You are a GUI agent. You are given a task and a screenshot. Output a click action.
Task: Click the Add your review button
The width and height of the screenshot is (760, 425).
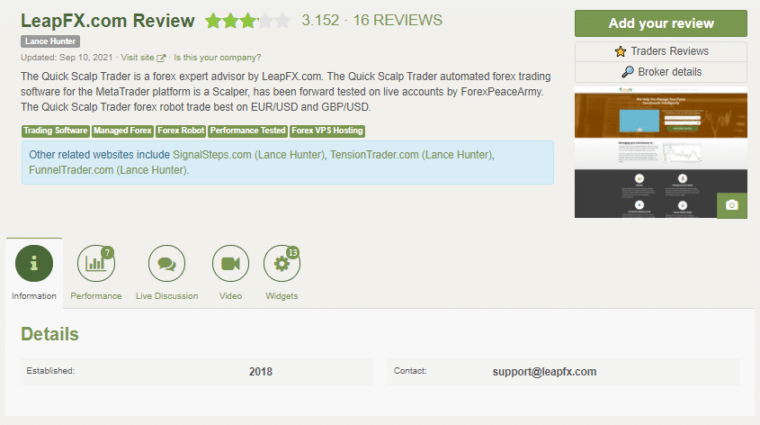pos(661,23)
